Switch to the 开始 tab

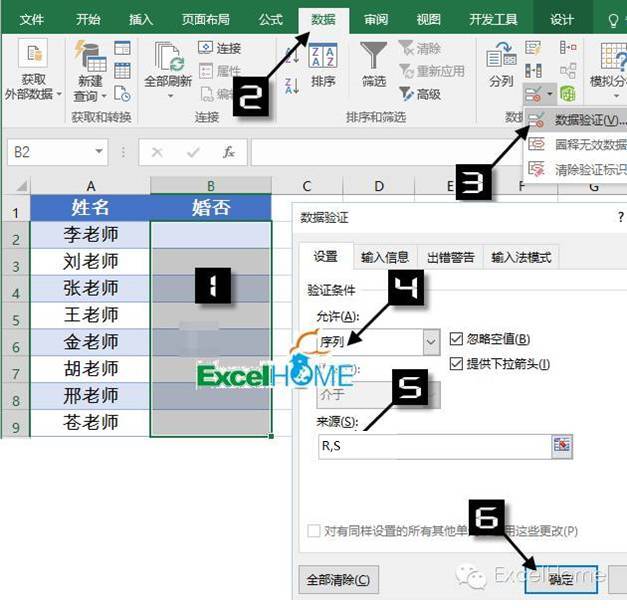point(88,19)
